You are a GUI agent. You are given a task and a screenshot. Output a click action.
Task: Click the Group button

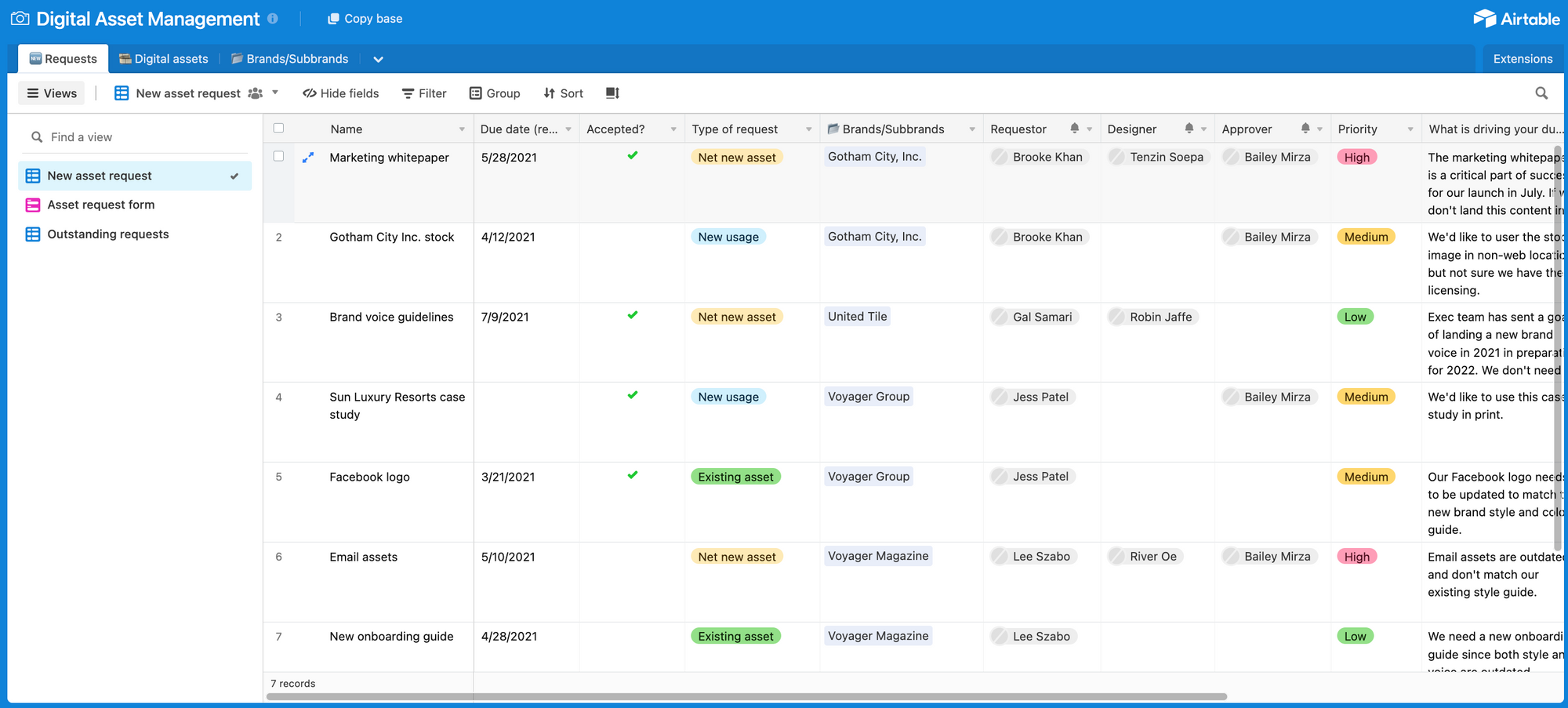pyautogui.click(x=495, y=93)
